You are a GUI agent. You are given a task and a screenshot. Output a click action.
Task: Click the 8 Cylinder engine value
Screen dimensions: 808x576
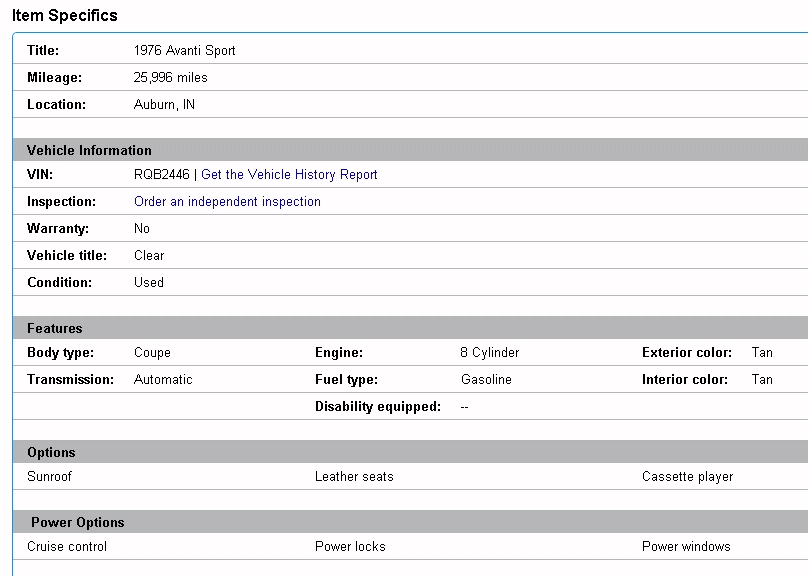click(x=490, y=353)
